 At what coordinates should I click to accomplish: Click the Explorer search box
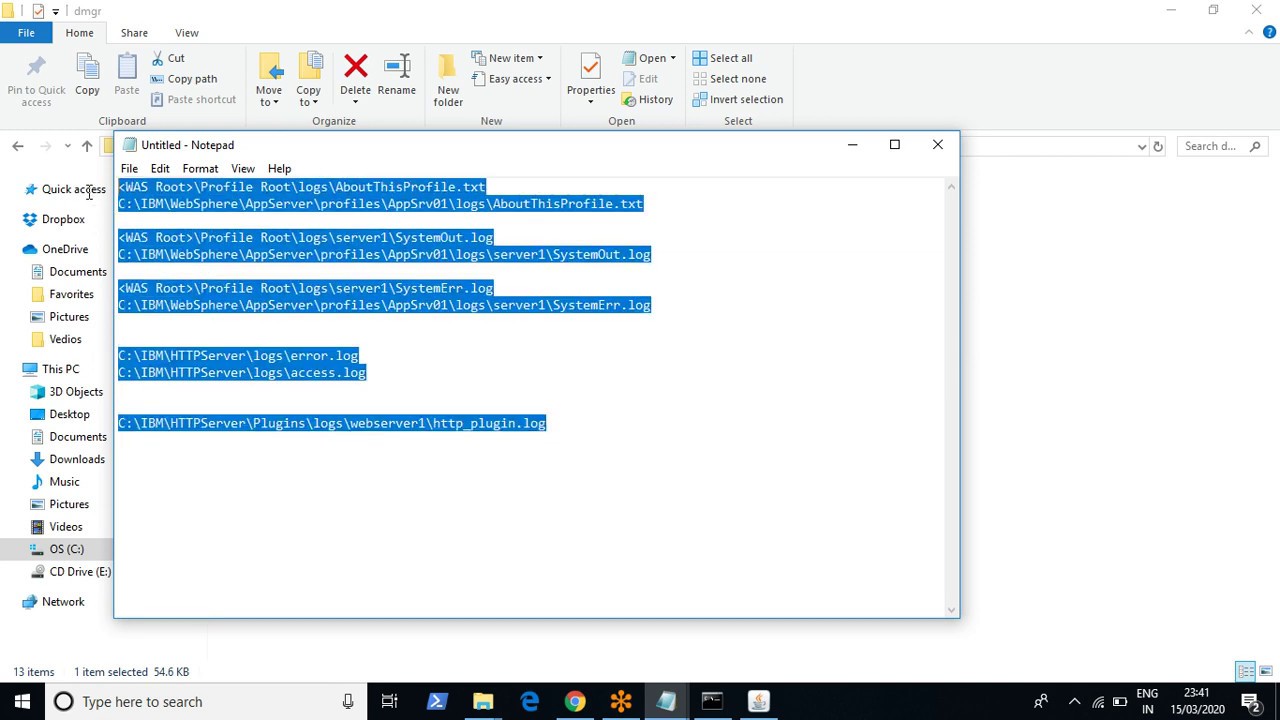[x=1222, y=146]
